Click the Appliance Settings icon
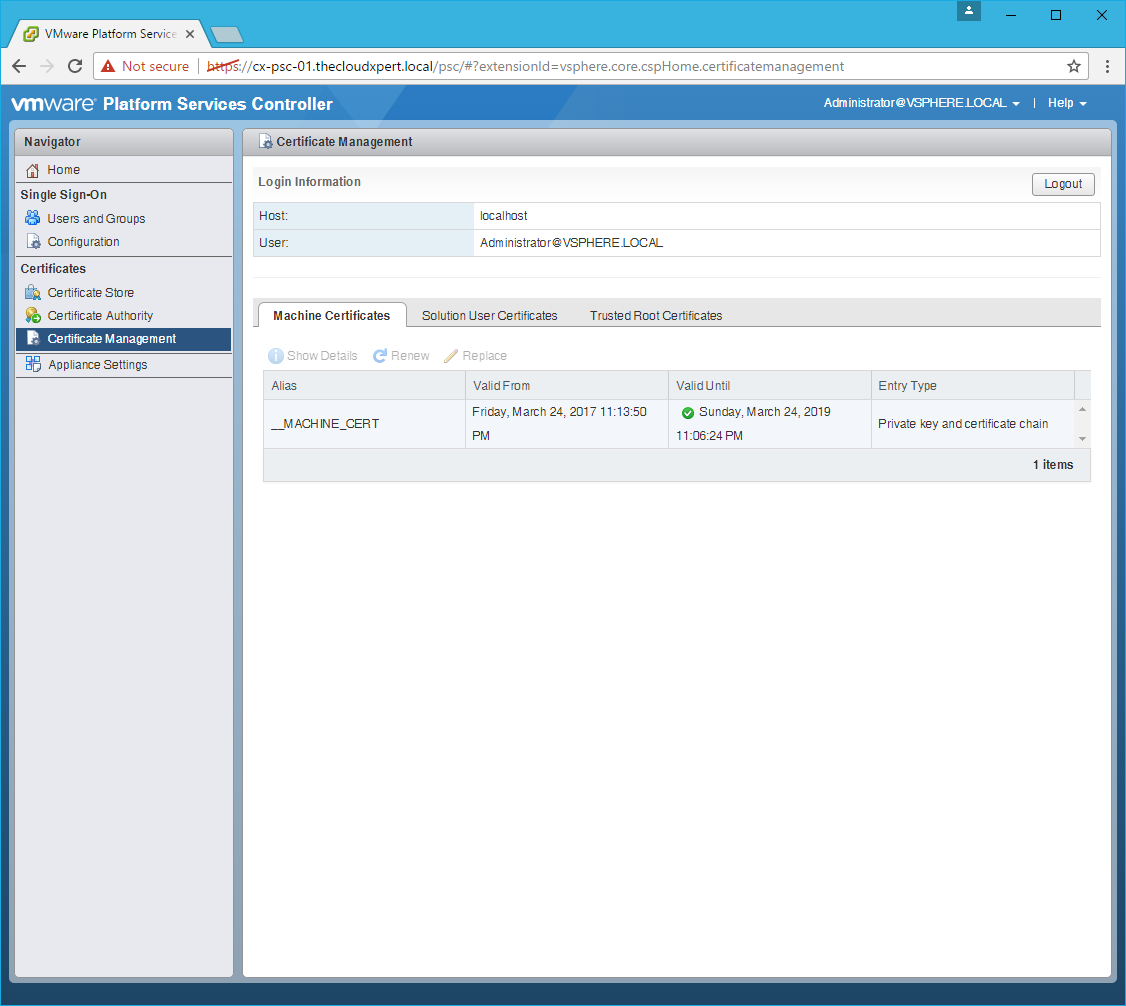Image resolution: width=1126 pixels, height=1006 pixels. coord(33,365)
